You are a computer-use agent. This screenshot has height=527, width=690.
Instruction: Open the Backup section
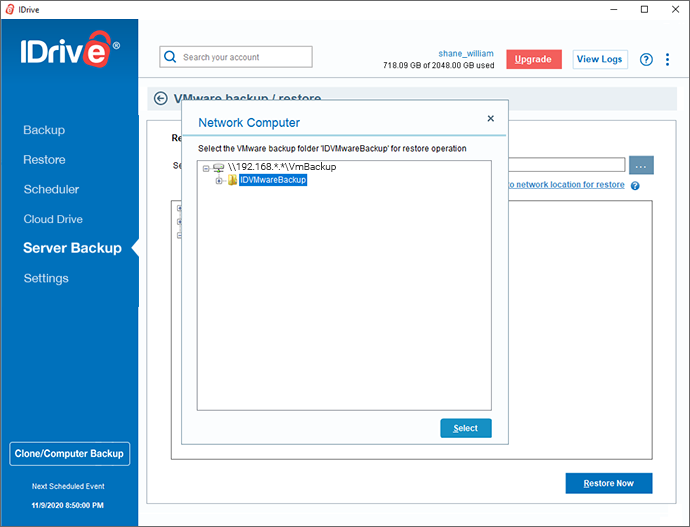[x=44, y=130]
